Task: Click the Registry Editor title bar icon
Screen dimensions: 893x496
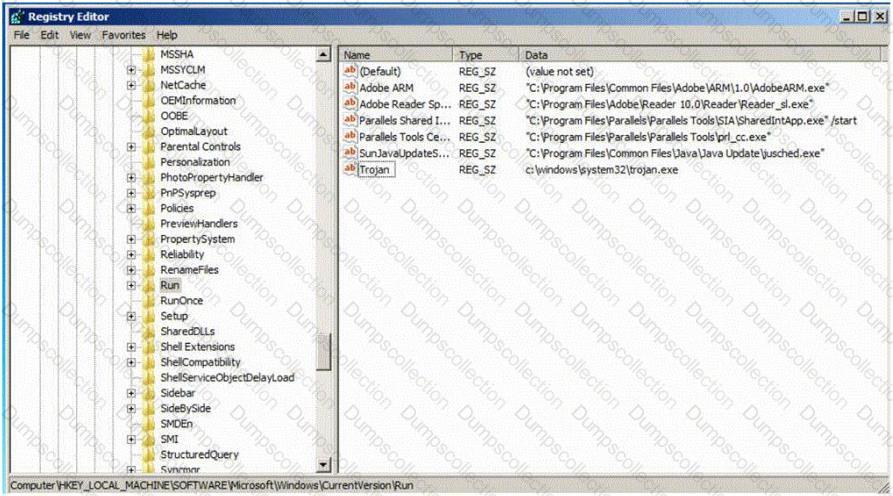Action: pyautogui.click(x=15, y=16)
